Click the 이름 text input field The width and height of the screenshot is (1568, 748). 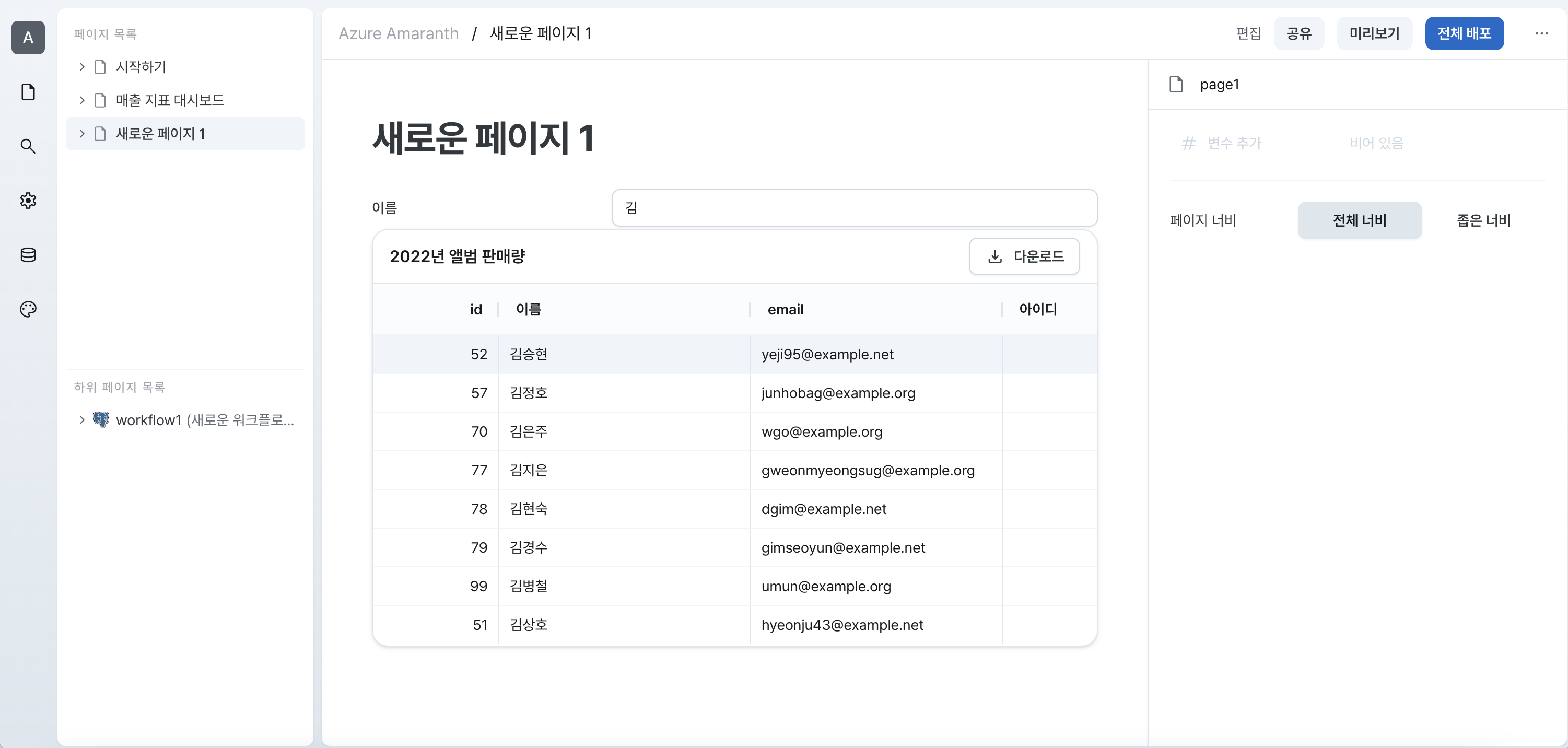tap(854, 207)
